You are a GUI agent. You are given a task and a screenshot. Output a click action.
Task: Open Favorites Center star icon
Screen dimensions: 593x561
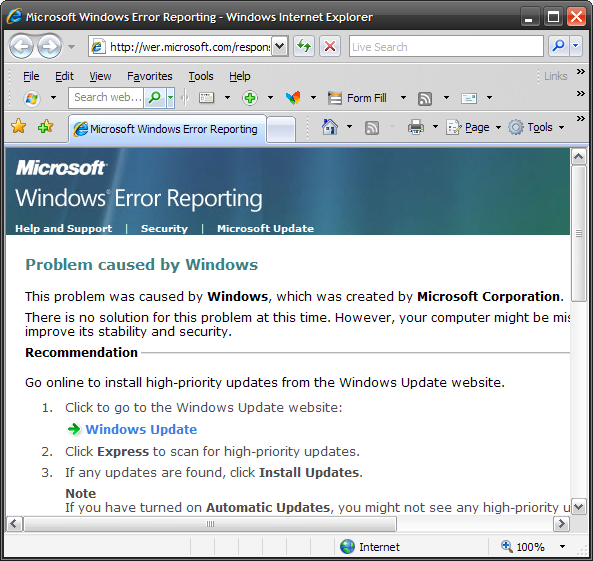[x=19, y=126]
